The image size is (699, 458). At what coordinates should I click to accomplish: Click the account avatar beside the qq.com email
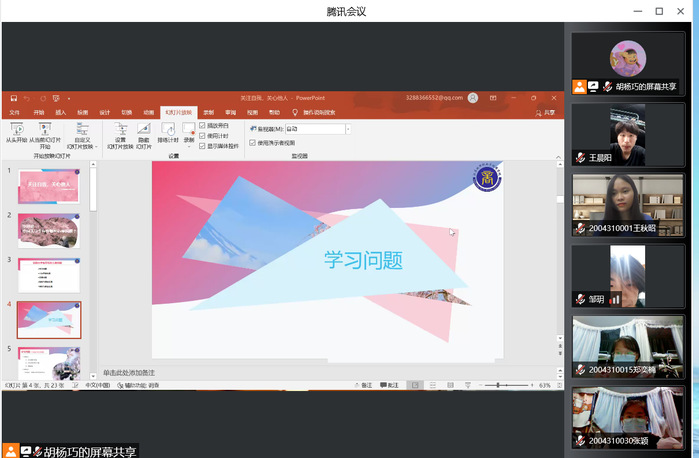click(473, 98)
